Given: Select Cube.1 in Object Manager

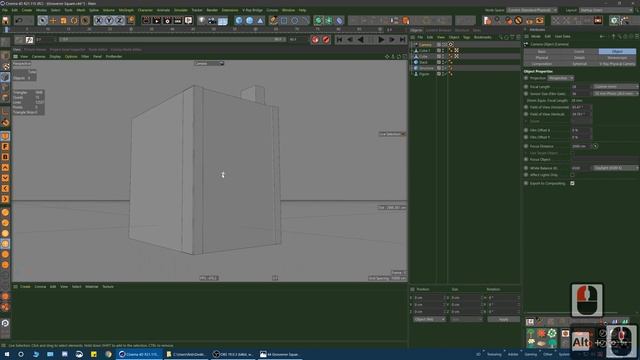Looking at the screenshot, I should click(x=424, y=50).
